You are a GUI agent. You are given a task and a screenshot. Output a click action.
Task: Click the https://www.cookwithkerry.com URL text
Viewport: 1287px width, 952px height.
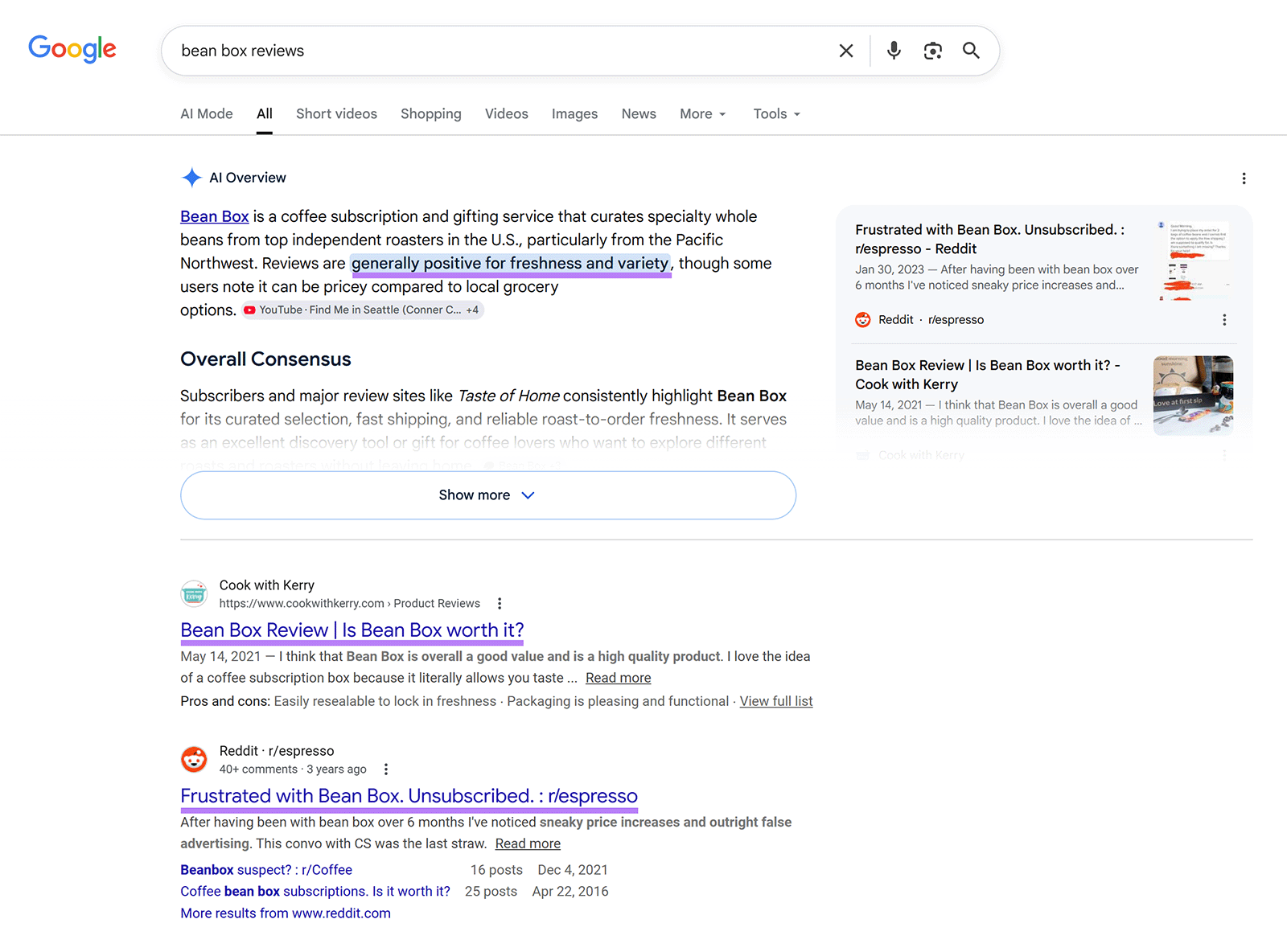[x=302, y=604]
